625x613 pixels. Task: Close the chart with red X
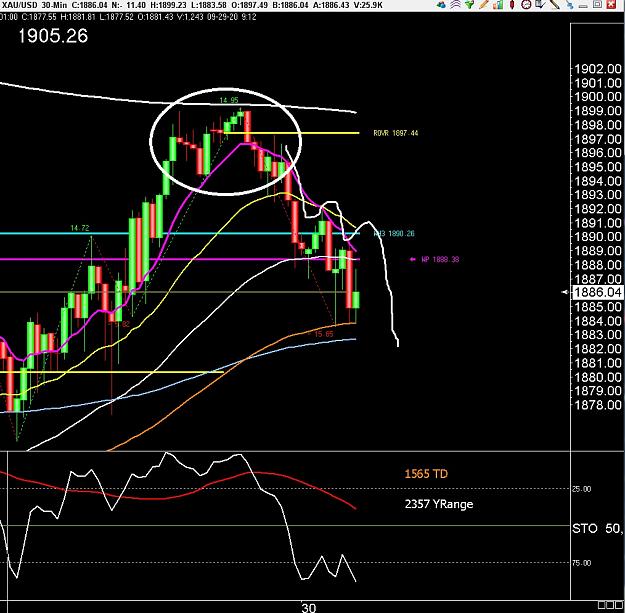[612, 4]
